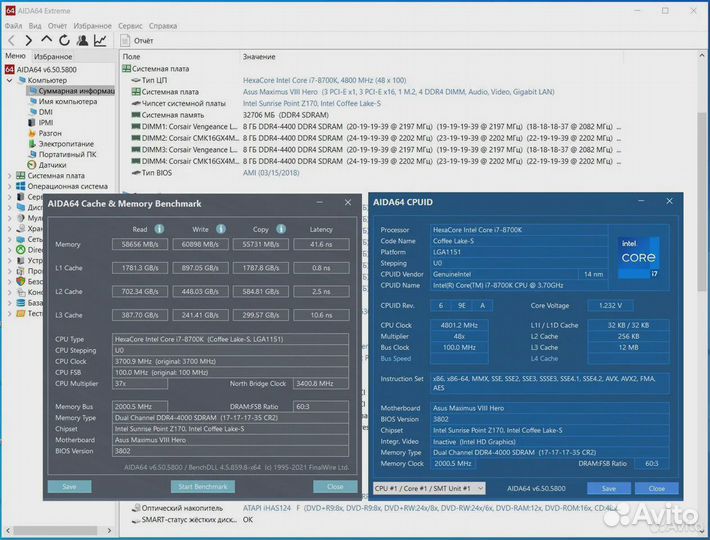
Task: Expand the Операционная система tree node
Action: click(x=10, y=186)
